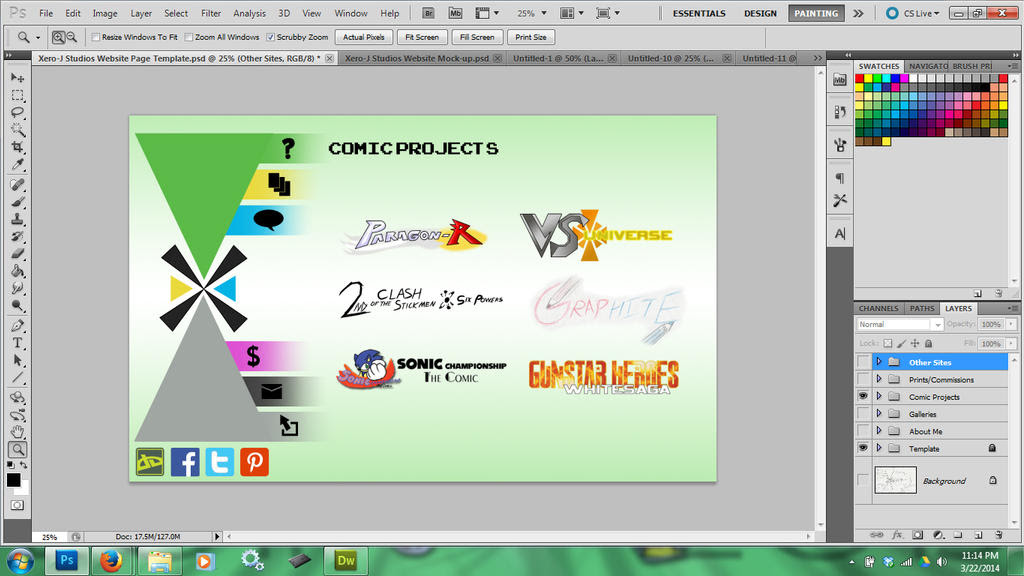This screenshot has height=576, width=1024.
Task: Open the Analysis menu
Action: click(x=249, y=13)
